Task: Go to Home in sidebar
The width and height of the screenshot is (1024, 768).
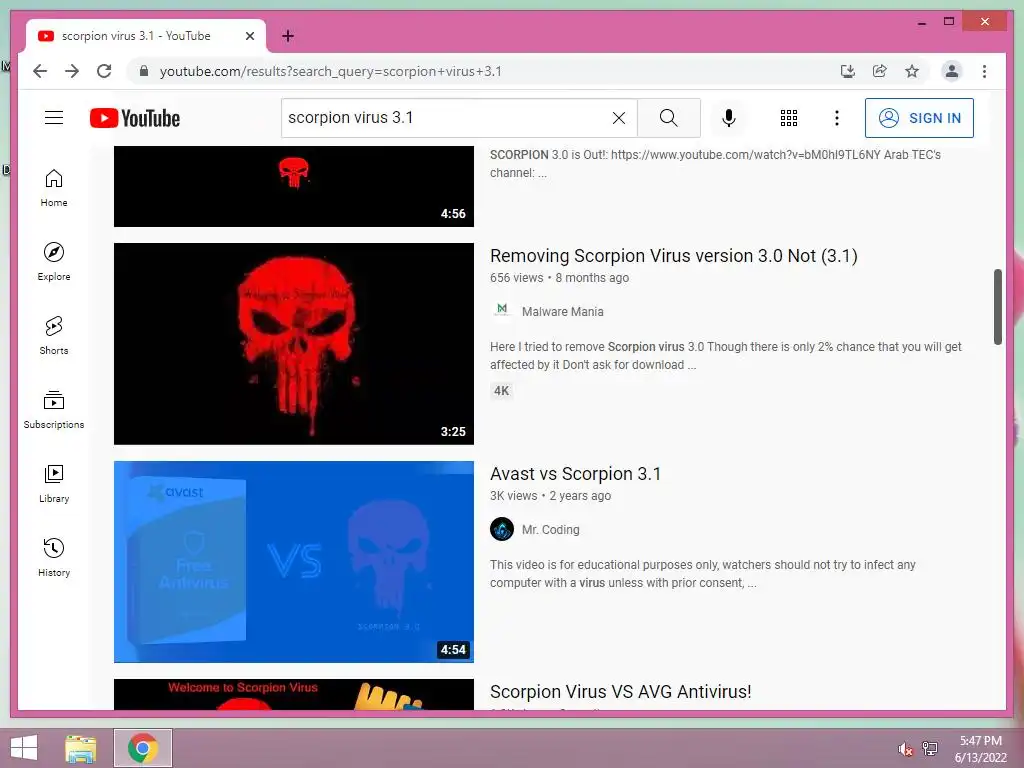Action: coord(54,188)
